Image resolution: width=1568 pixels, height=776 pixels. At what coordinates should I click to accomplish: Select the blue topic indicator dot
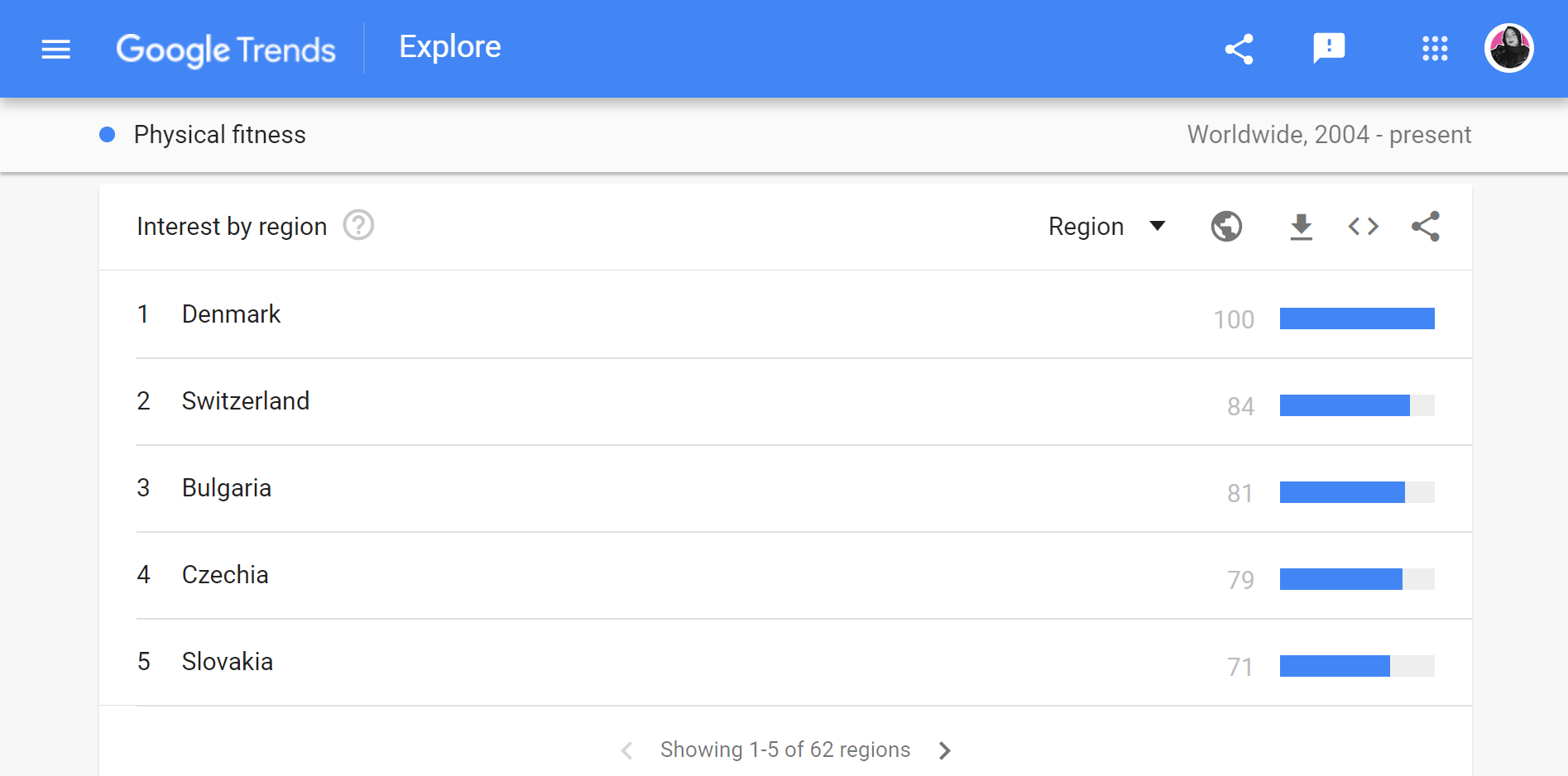point(106,134)
